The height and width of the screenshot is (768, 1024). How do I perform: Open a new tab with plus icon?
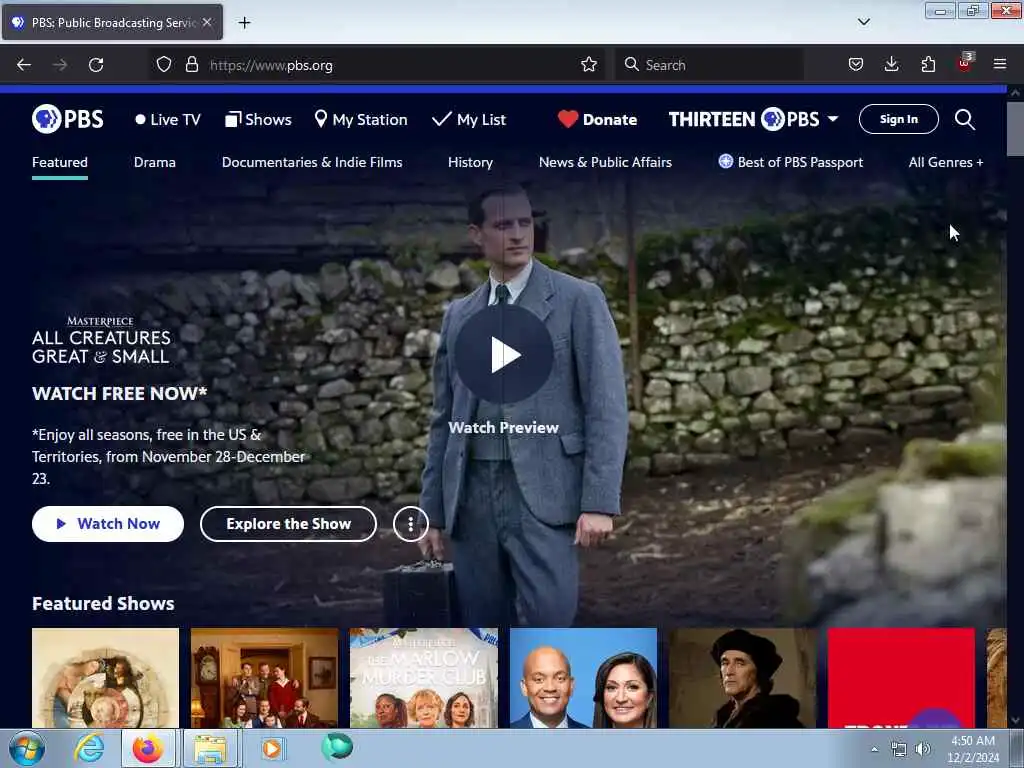click(244, 23)
